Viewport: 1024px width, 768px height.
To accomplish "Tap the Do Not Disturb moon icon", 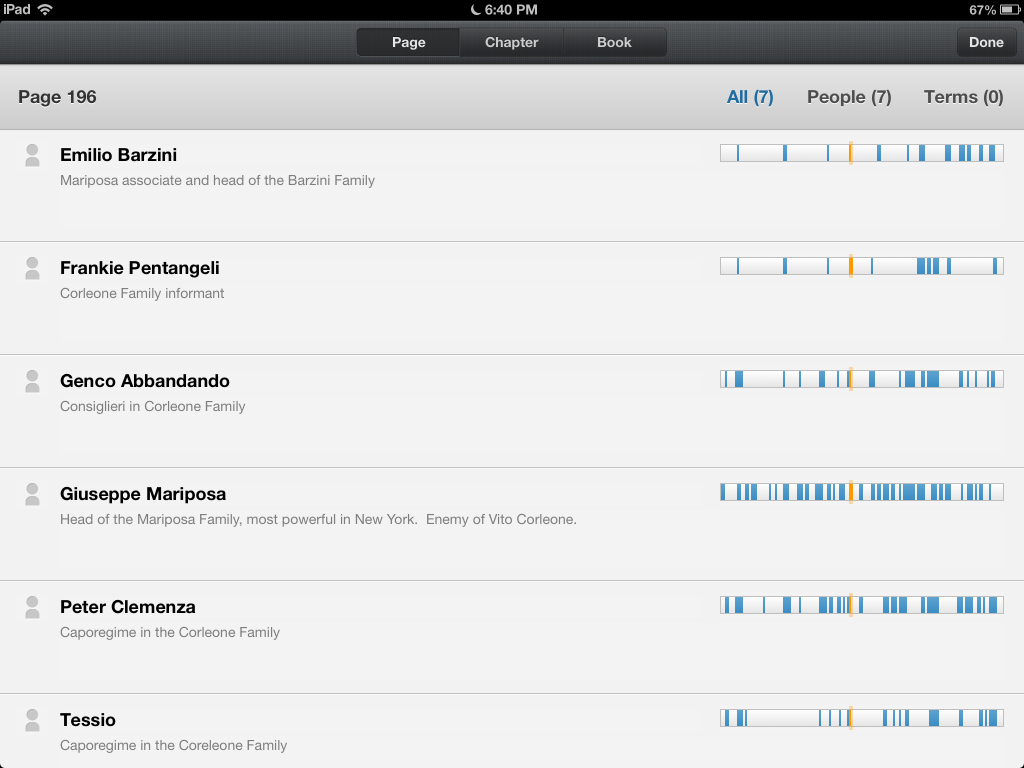I will click(x=475, y=9).
